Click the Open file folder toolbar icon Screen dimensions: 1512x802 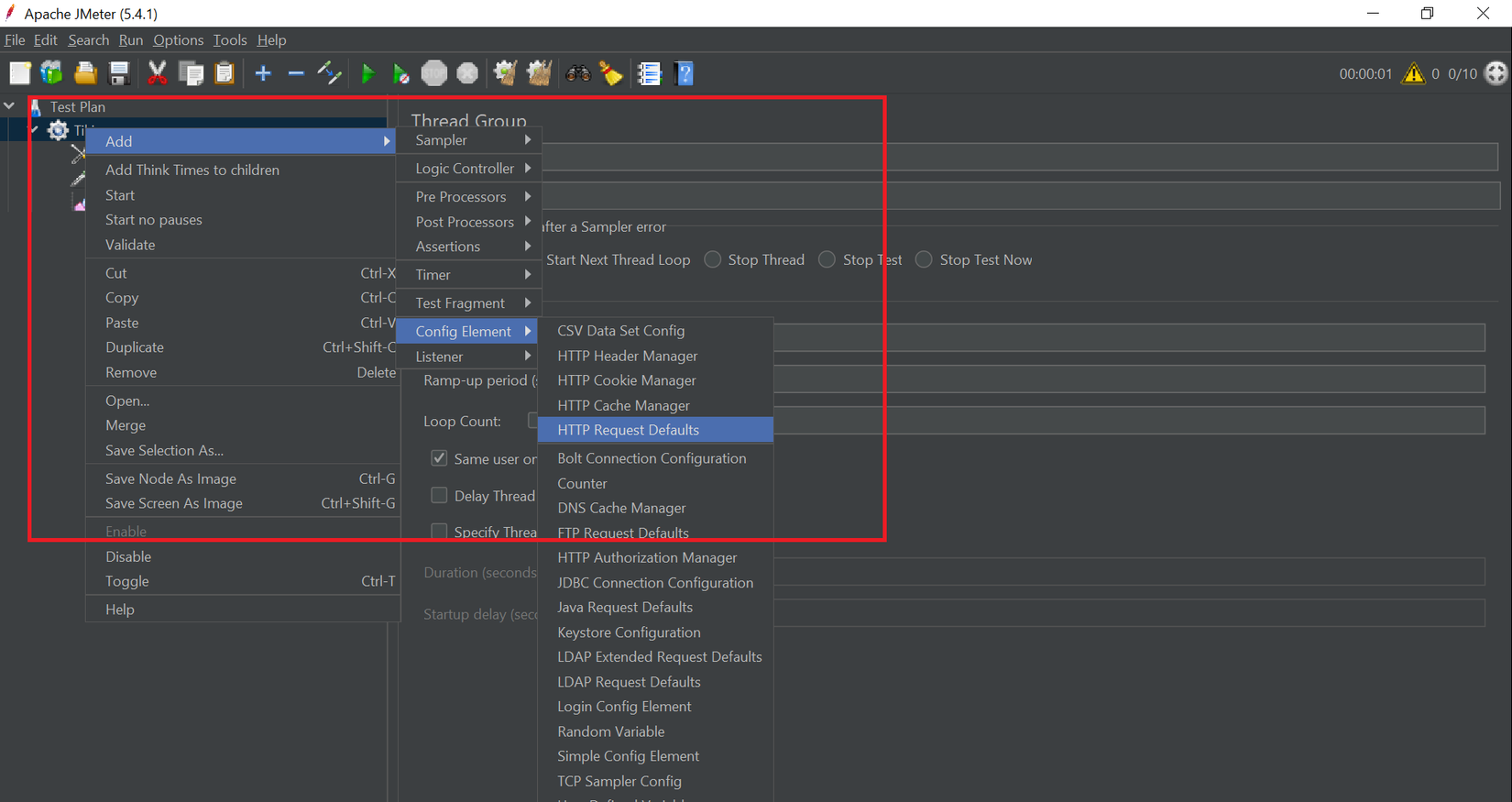click(x=85, y=73)
